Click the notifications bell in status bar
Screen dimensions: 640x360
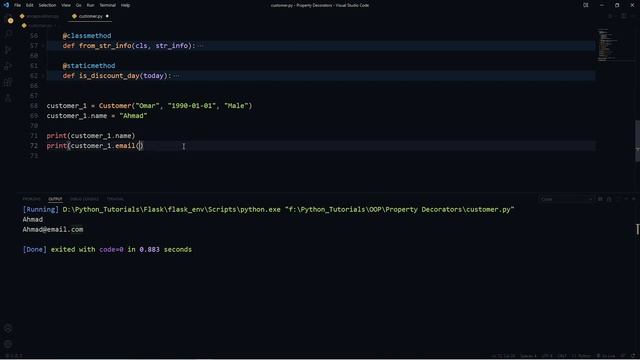(633, 356)
